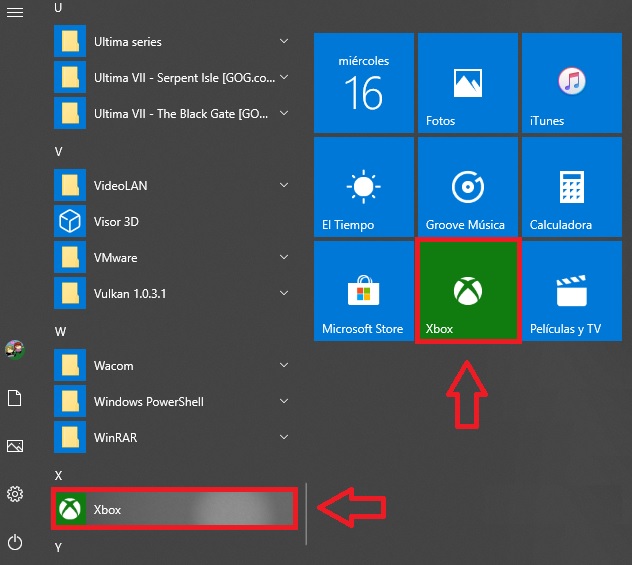Click the WinRAR folder icon
This screenshot has height=565, width=632.
tap(70, 437)
